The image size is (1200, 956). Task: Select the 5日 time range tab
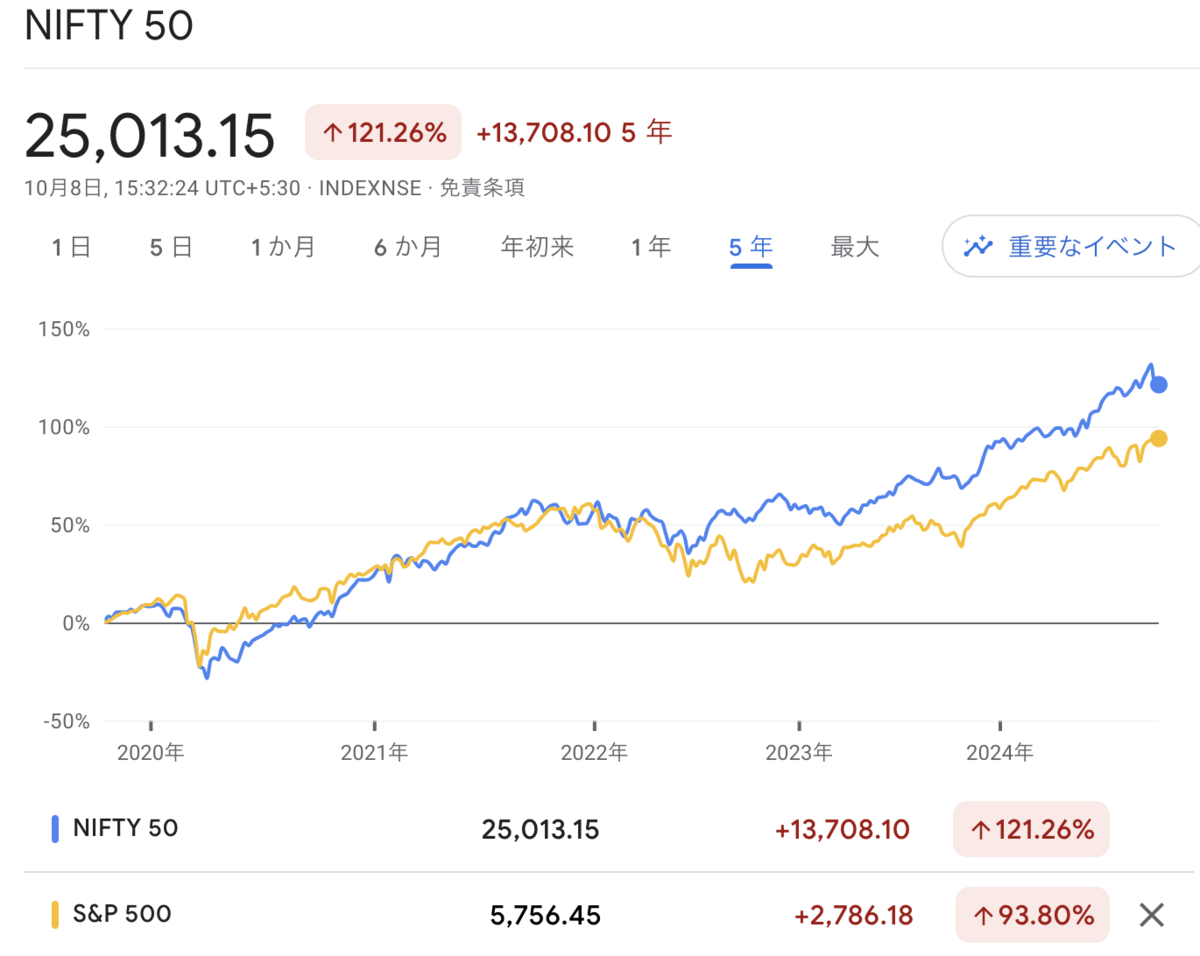click(x=171, y=247)
